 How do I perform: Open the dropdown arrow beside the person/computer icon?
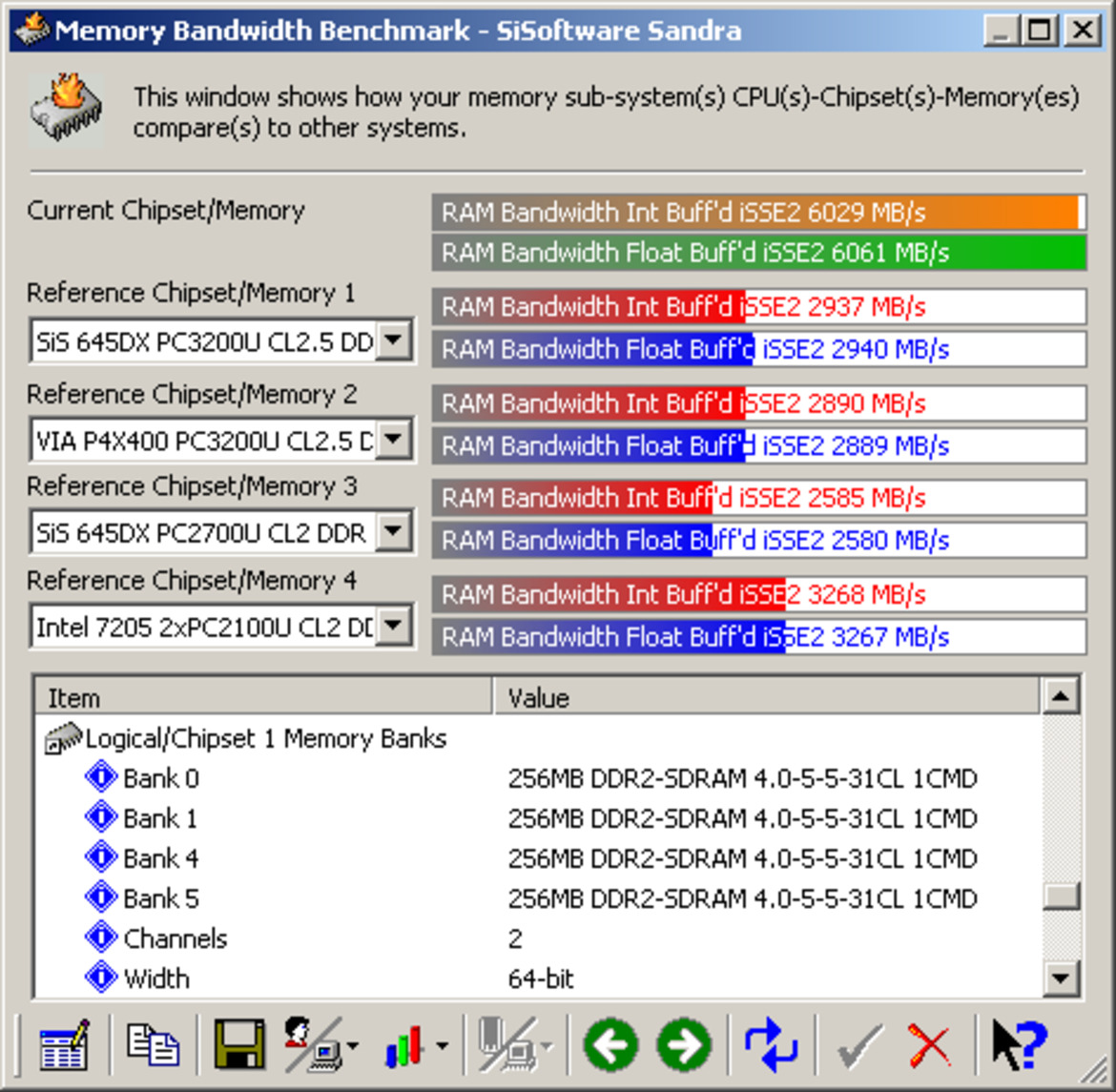[352, 1045]
